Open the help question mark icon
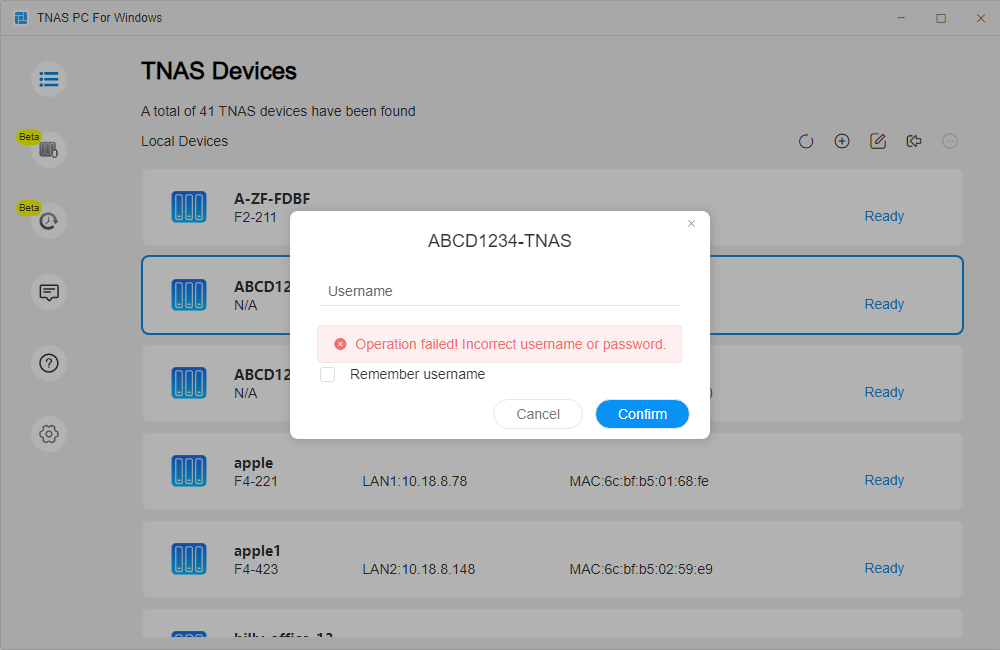This screenshot has height=650, width=1000. [49, 363]
